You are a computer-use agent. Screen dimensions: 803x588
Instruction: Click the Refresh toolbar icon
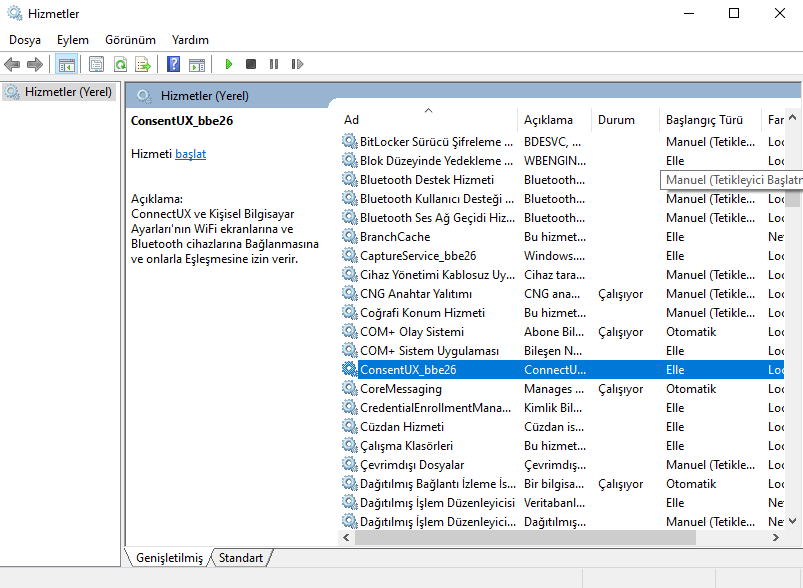pos(120,64)
